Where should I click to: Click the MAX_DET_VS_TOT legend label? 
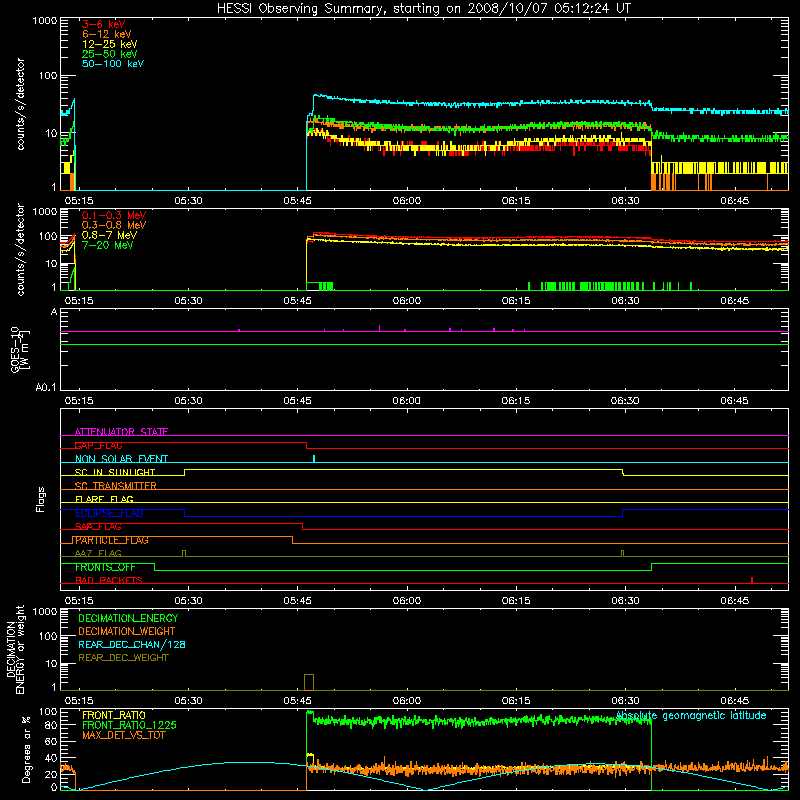coord(124,735)
